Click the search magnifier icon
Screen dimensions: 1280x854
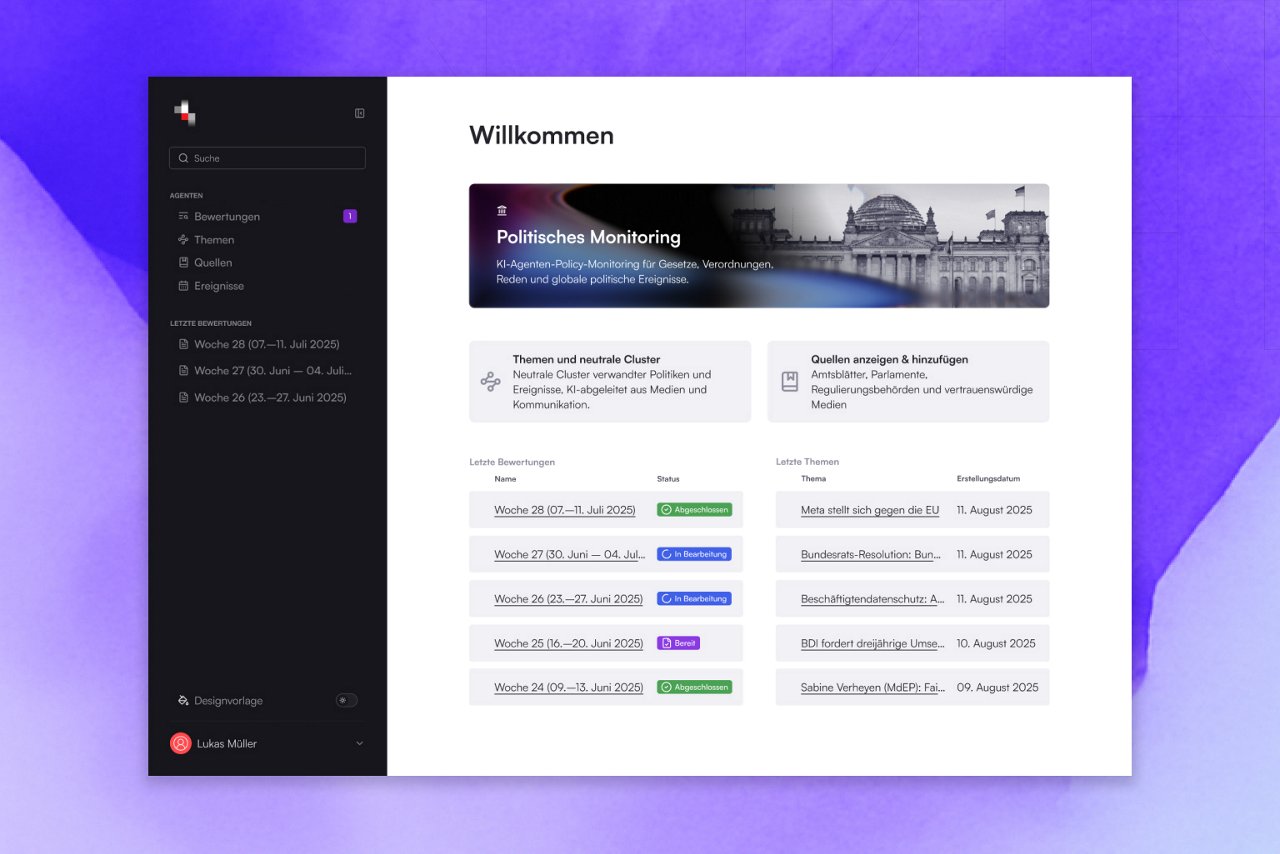(183, 158)
